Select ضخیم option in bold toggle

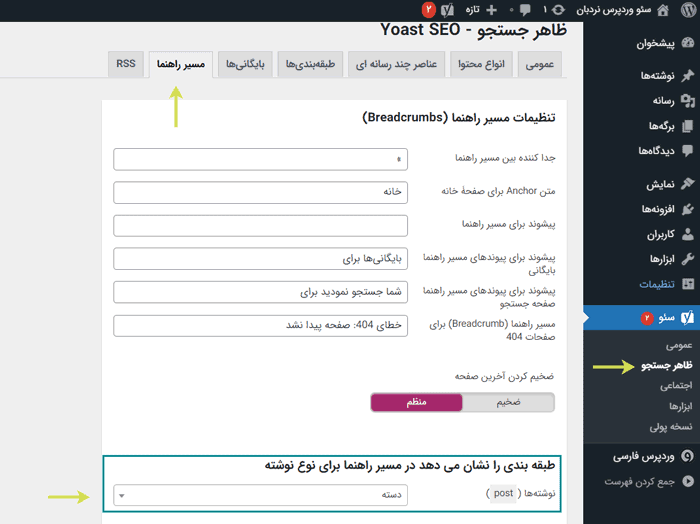coord(508,402)
